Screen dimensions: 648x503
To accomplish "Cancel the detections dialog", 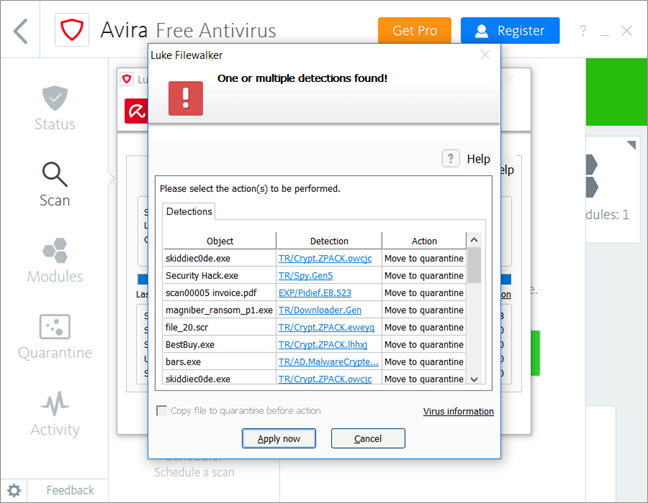I will pos(368,439).
